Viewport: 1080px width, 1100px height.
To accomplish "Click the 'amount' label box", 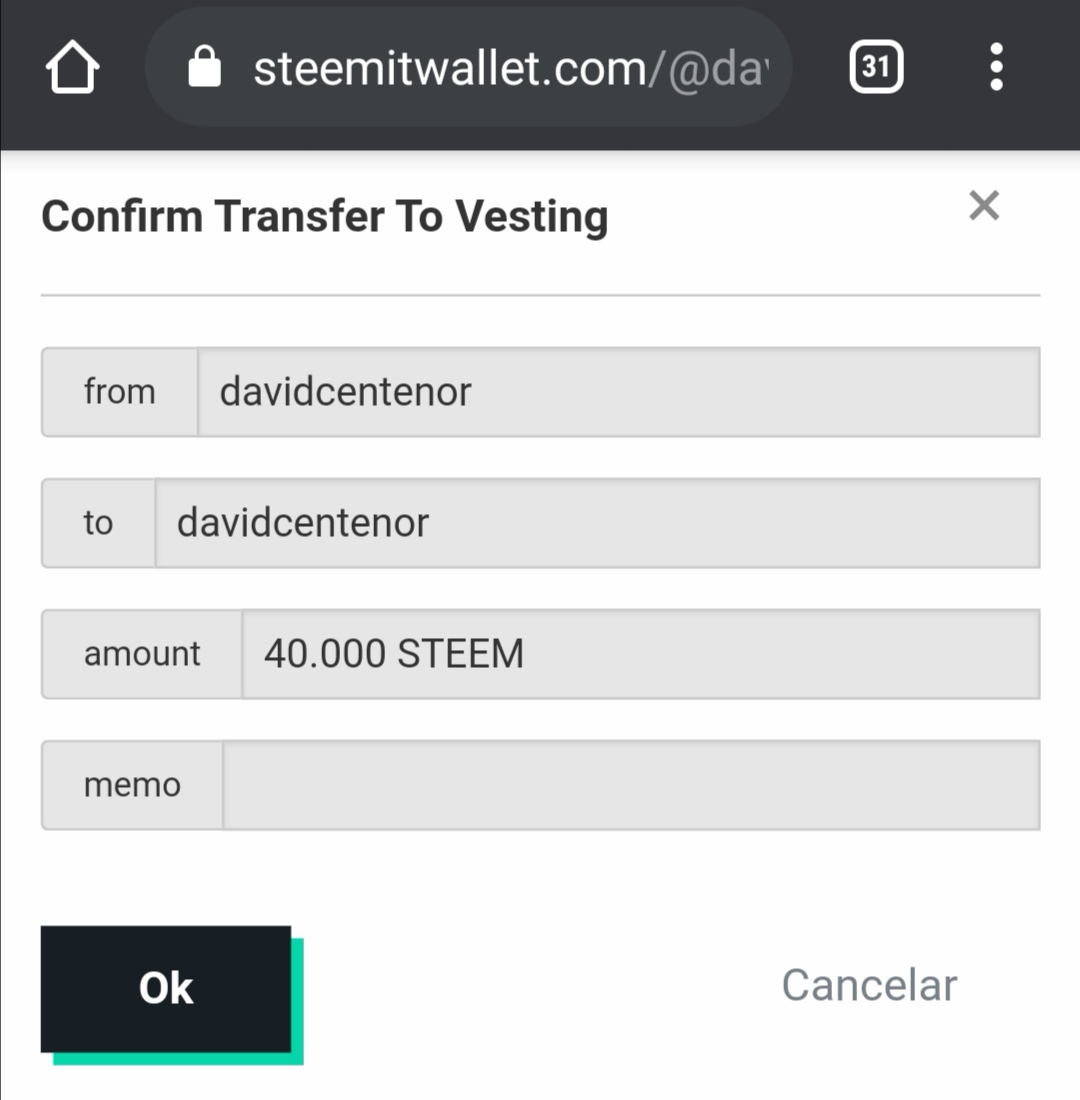I will tap(142, 654).
